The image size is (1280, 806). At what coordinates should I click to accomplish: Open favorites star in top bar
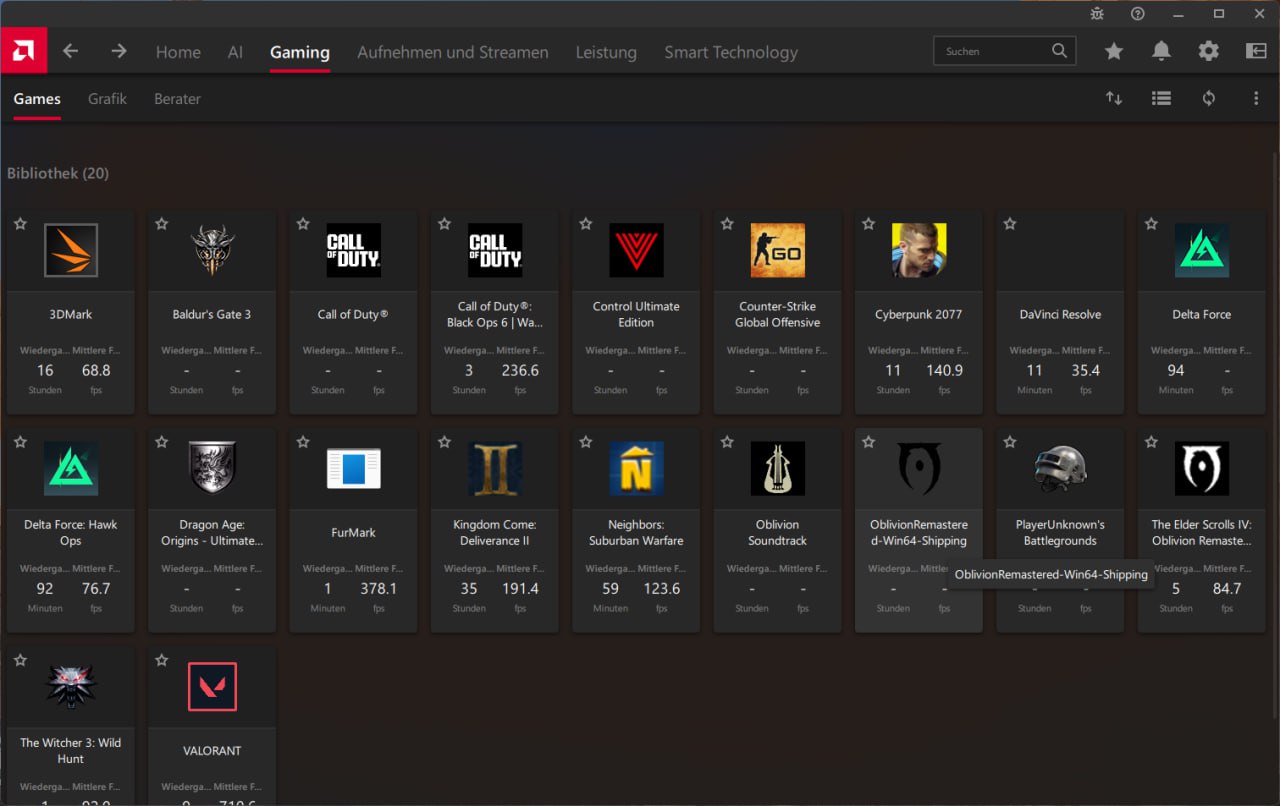pyautogui.click(x=1114, y=51)
